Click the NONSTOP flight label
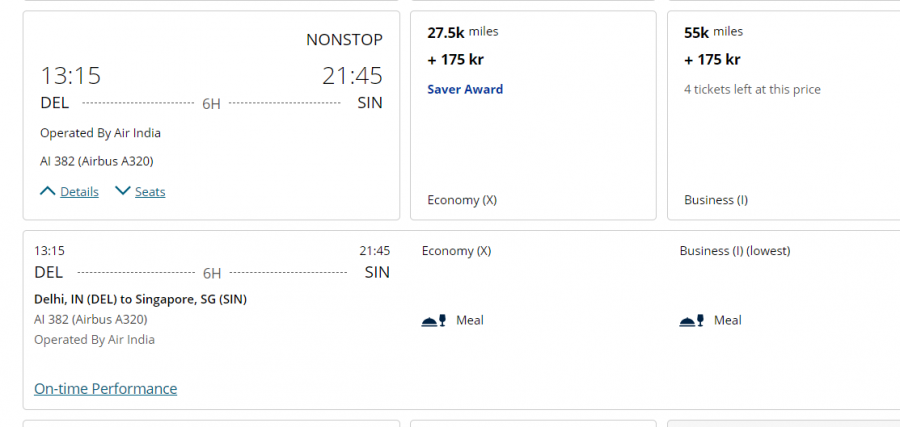This screenshot has height=427, width=900. pos(344,40)
